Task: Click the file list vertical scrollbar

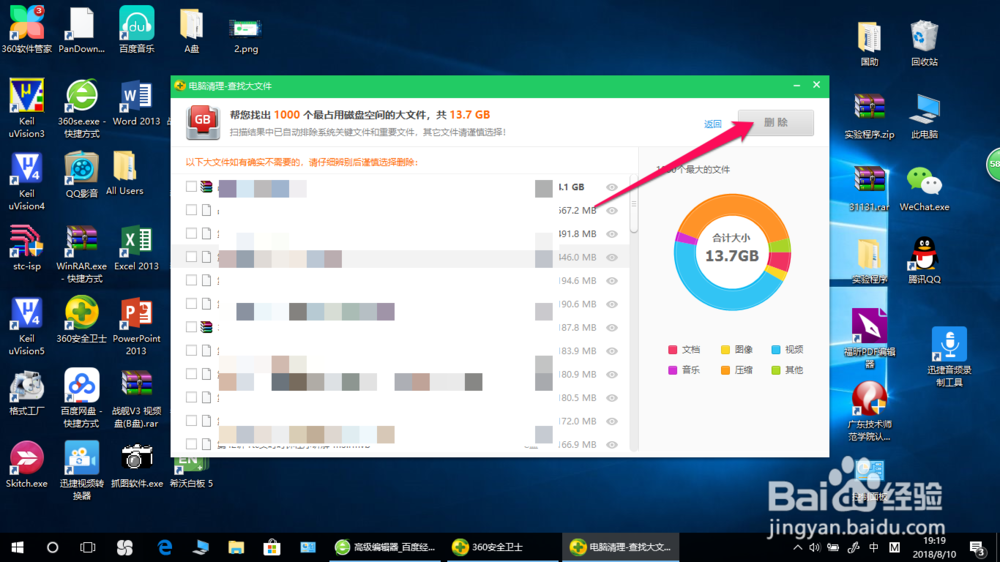Action: [x=633, y=204]
